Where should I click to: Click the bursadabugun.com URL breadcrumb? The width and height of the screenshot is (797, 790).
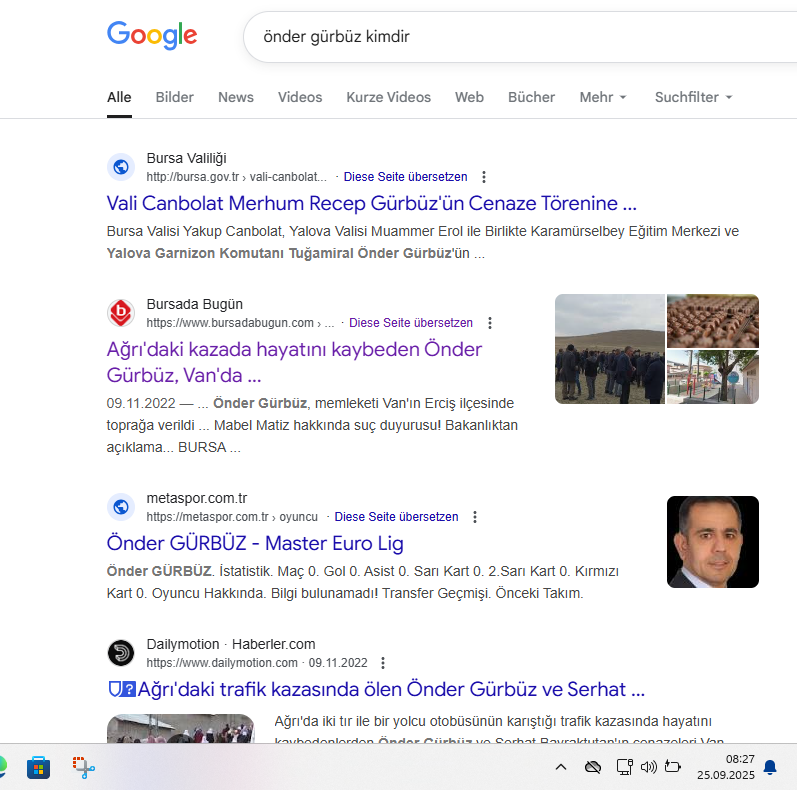tap(240, 323)
